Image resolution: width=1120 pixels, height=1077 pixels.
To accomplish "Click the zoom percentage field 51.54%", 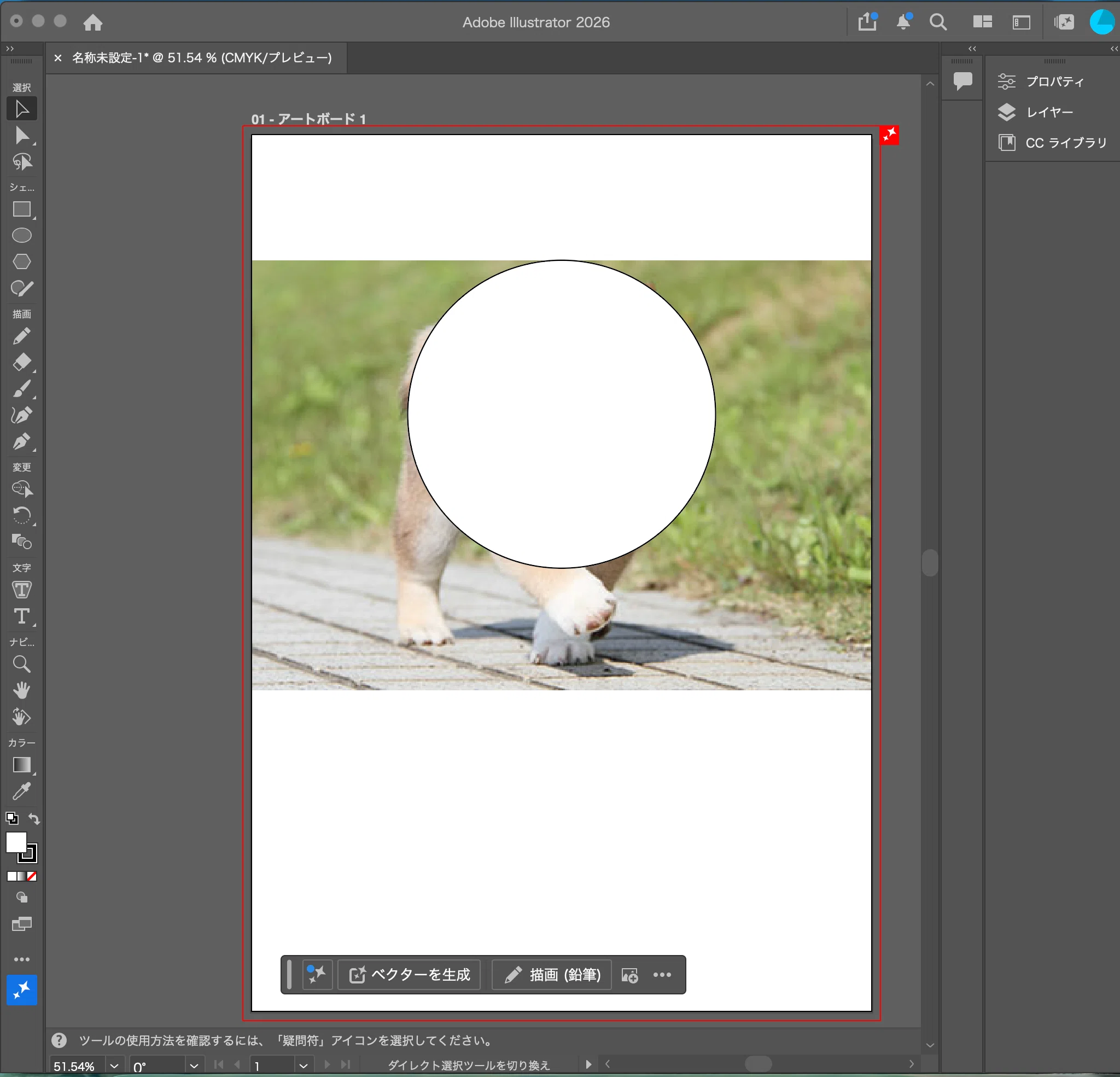I will point(77,1066).
